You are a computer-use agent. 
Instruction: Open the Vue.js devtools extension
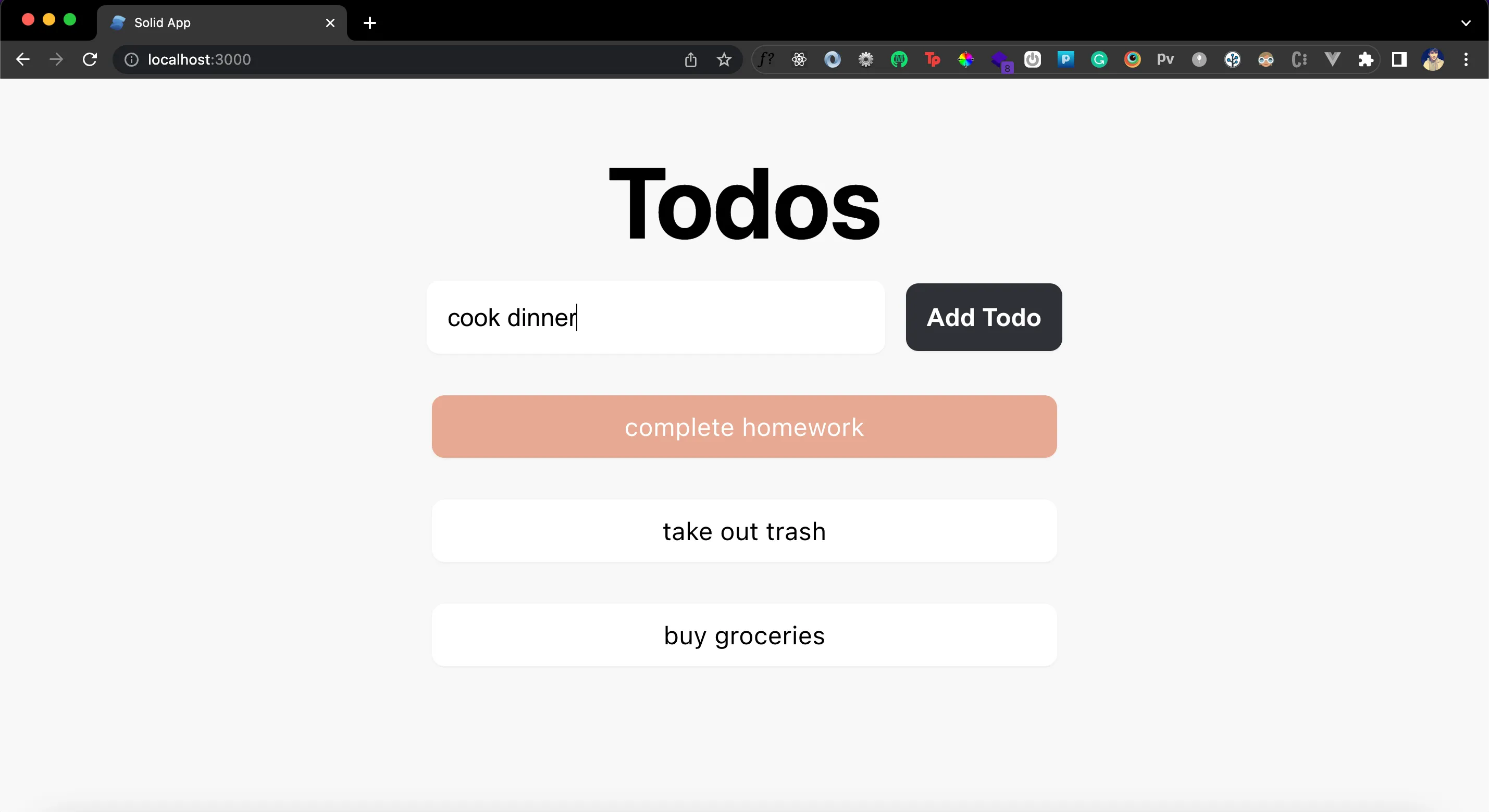tap(1332, 59)
